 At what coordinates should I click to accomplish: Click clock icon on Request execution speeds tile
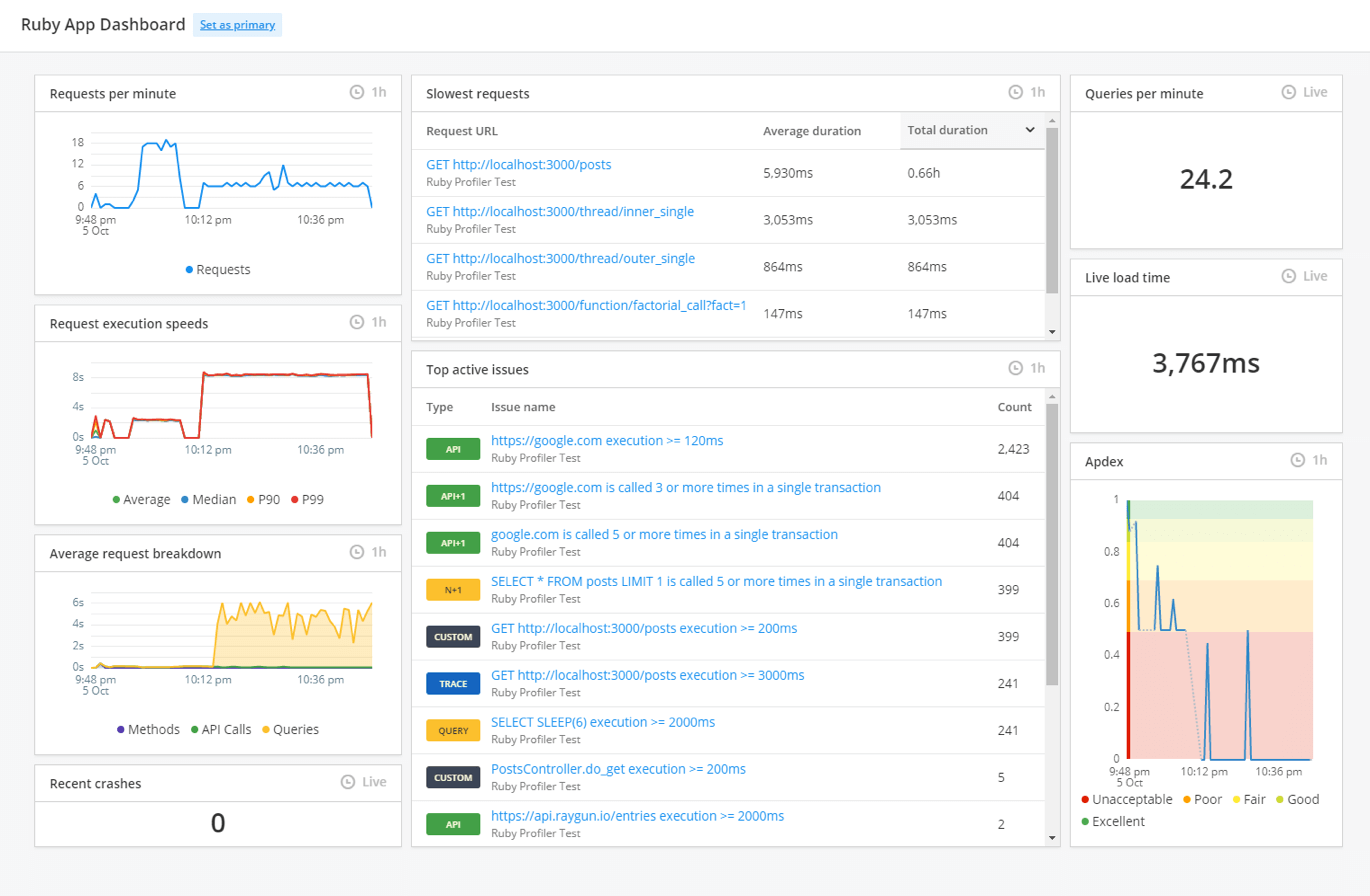point(357,323)
